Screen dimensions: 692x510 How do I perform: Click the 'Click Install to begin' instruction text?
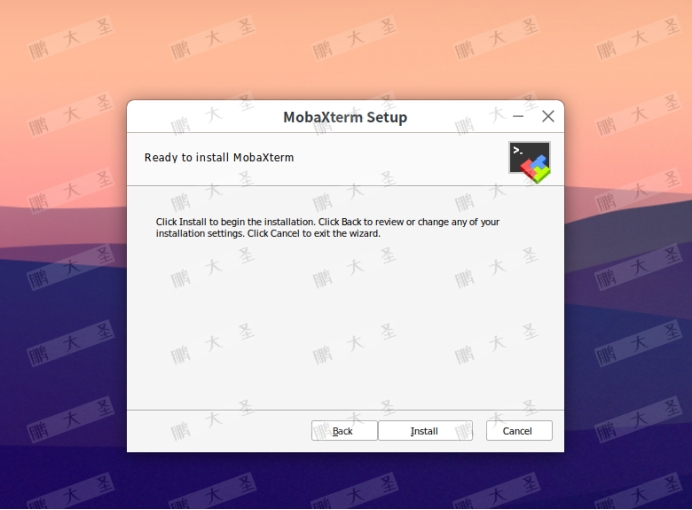click(x=327, y=228)
